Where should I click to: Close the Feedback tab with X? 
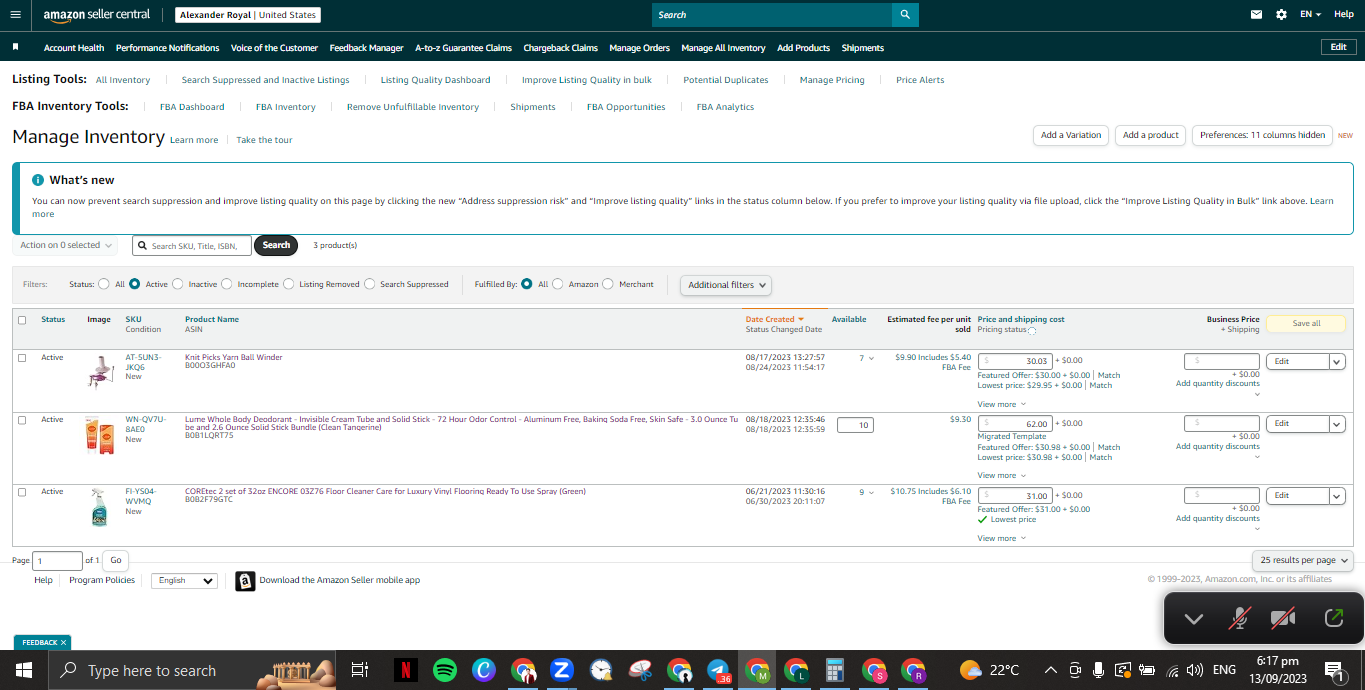point(63,642)
